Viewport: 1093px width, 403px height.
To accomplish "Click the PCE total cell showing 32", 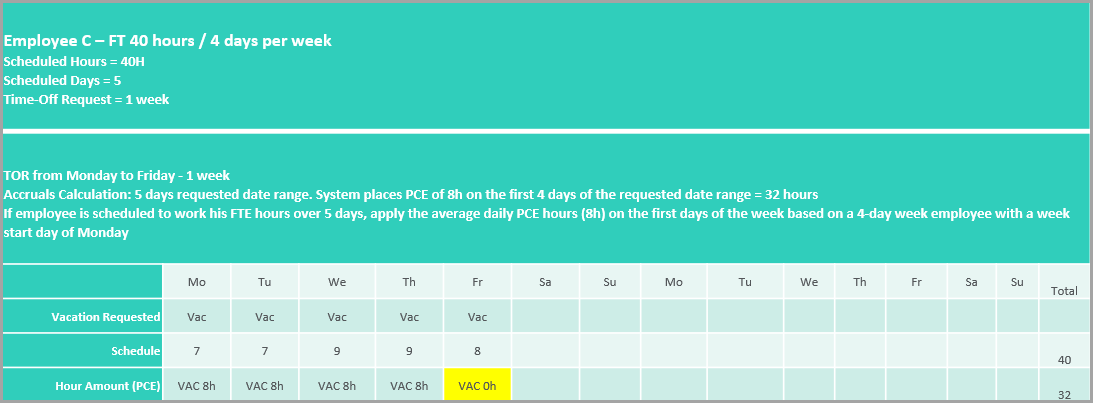I will (x=1064, y=394).
